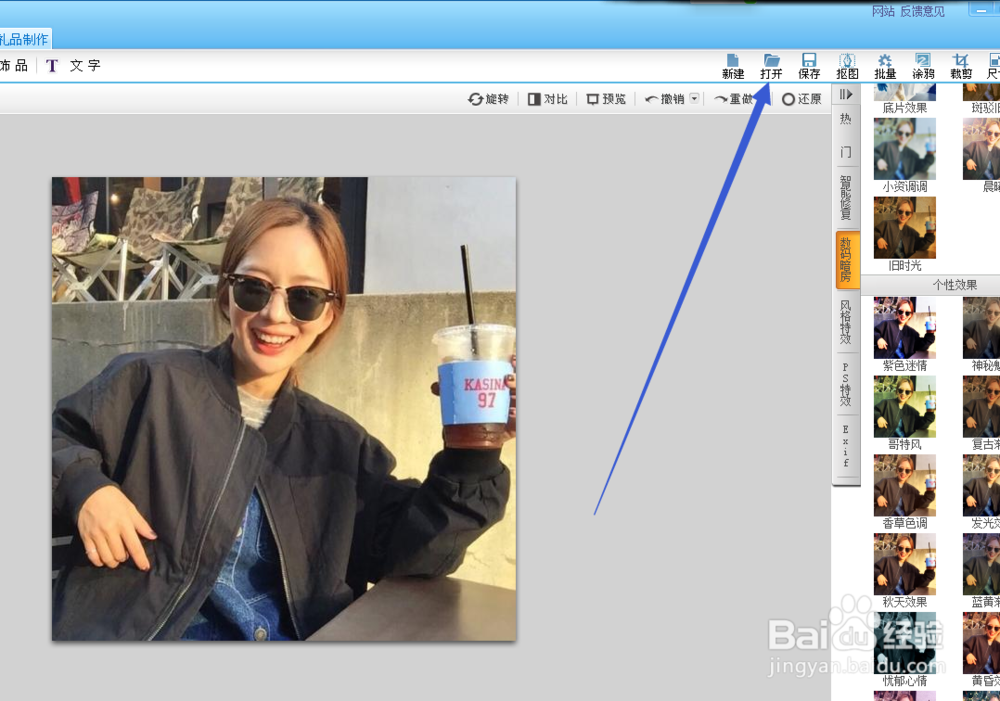Select the 数码暗房 vertical tab
The height and width of the screenshot is (701, 1000).
coord(846,260)
